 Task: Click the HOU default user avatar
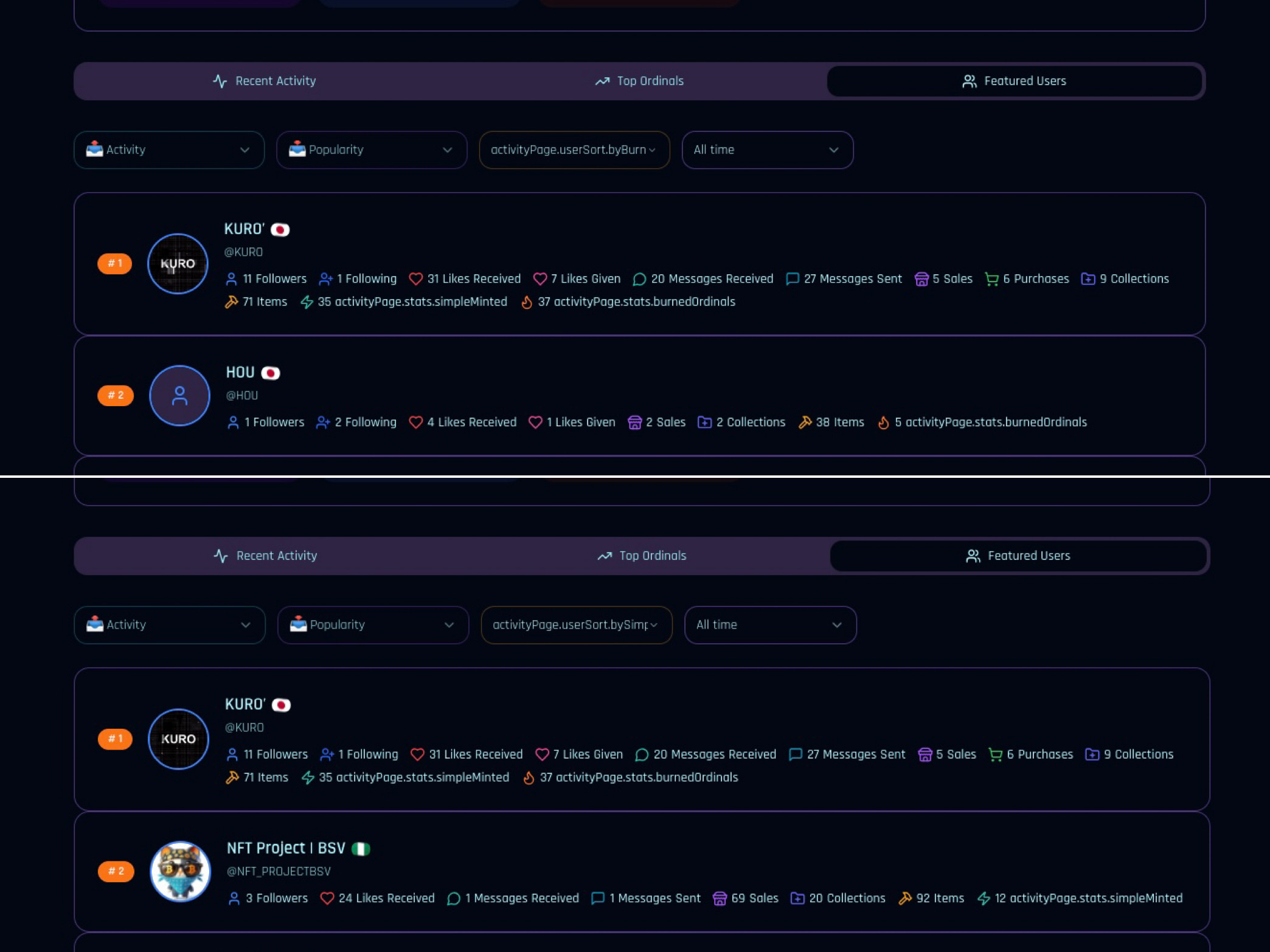tap(179, 396)
